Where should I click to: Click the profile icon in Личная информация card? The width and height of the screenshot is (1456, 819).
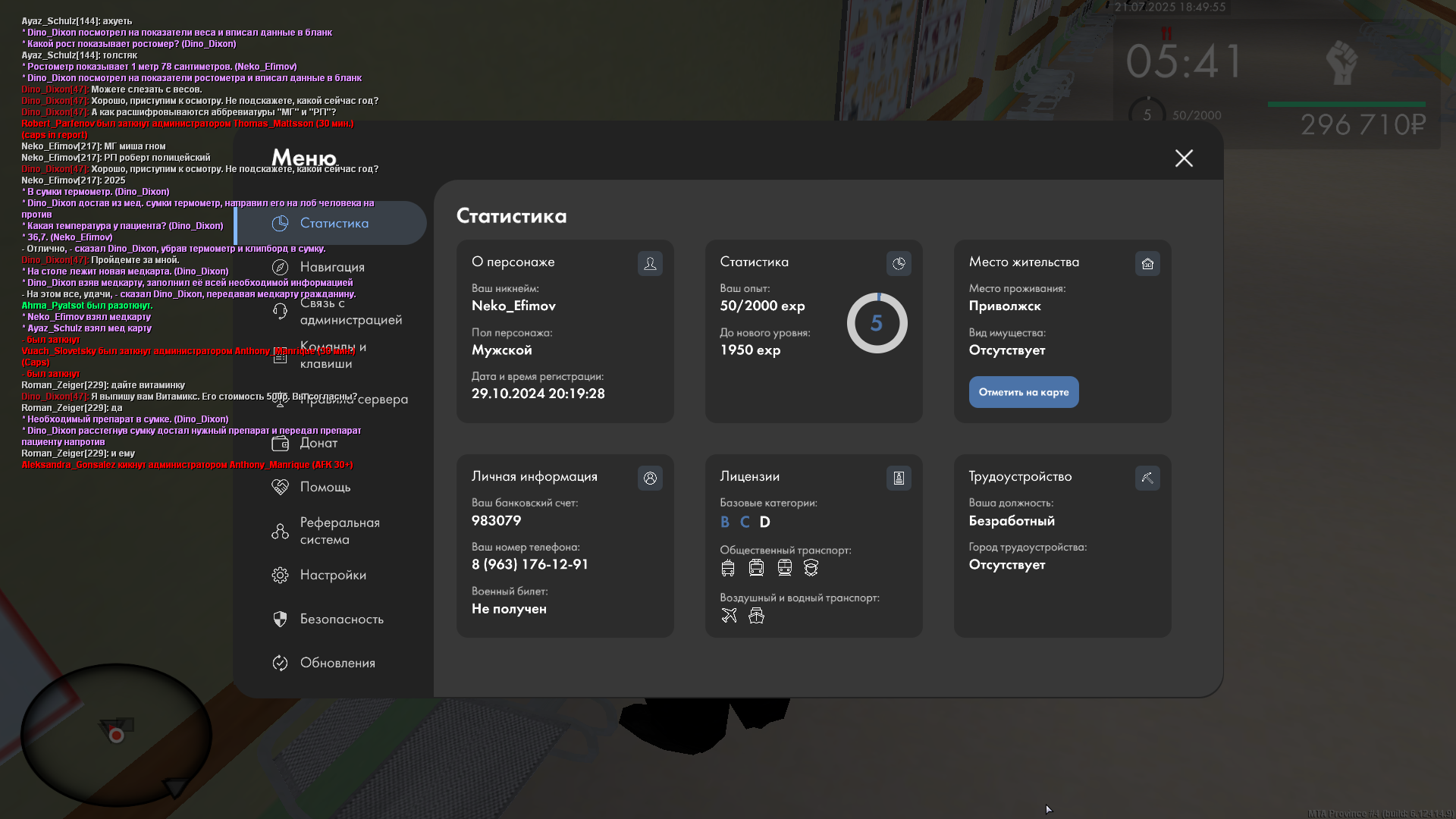[650, 479]
